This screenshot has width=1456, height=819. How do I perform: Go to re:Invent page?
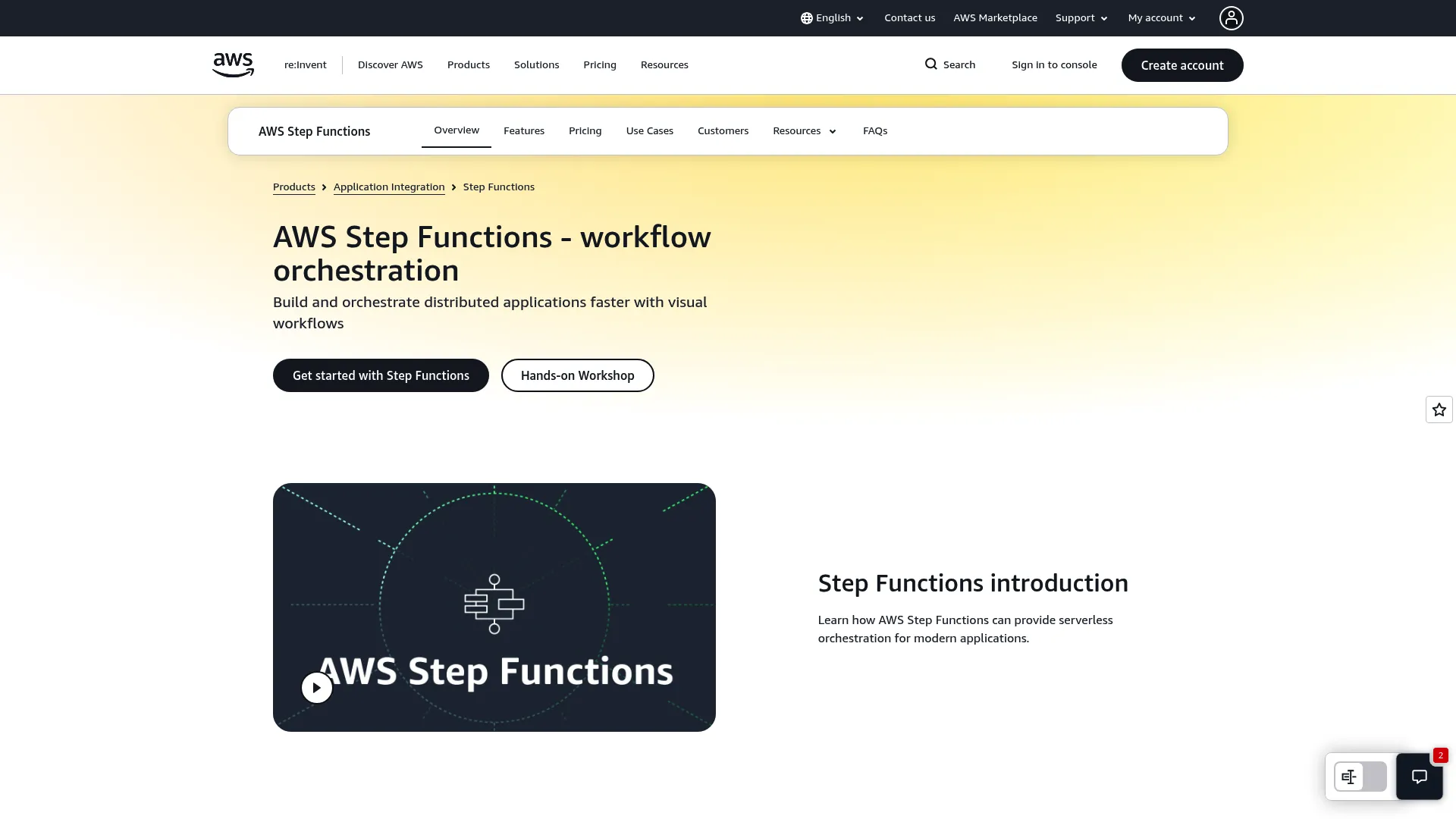coord(305,65)
